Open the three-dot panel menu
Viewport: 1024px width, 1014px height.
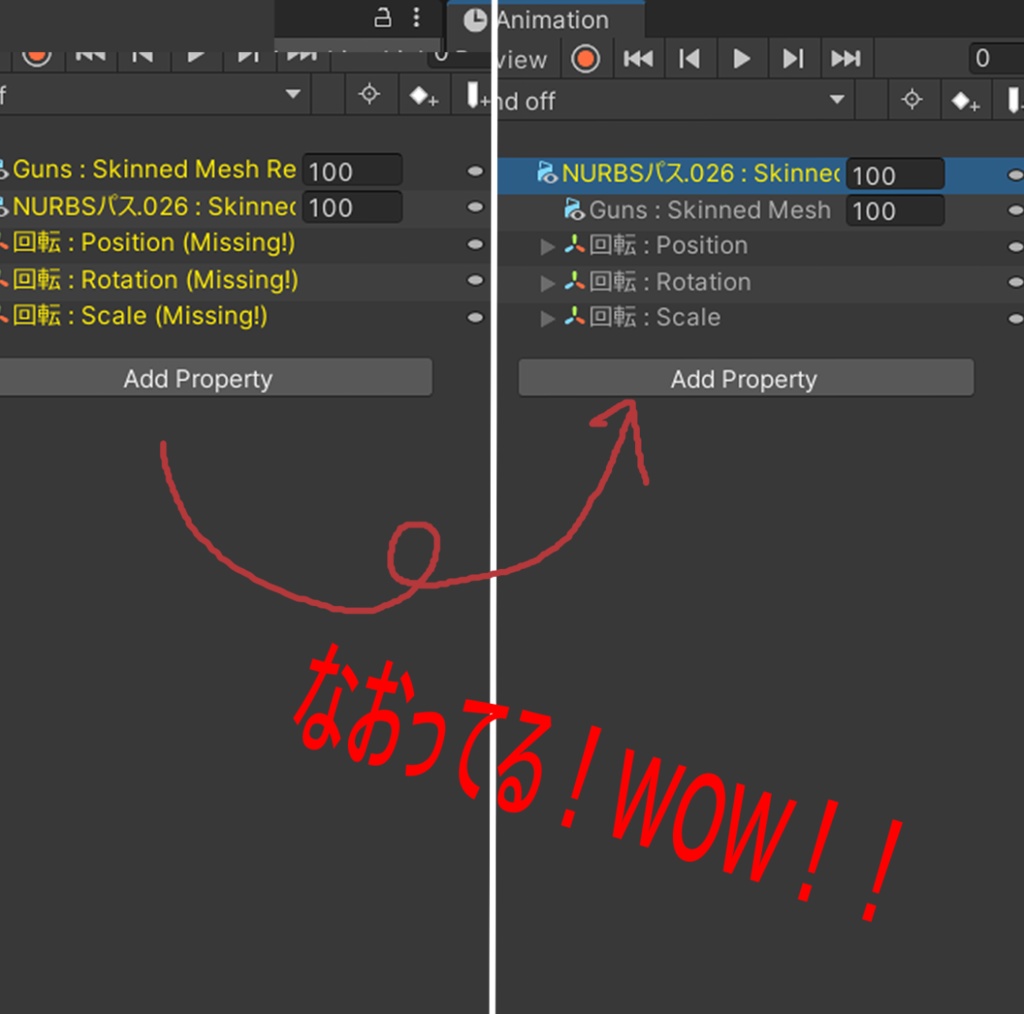417,19
